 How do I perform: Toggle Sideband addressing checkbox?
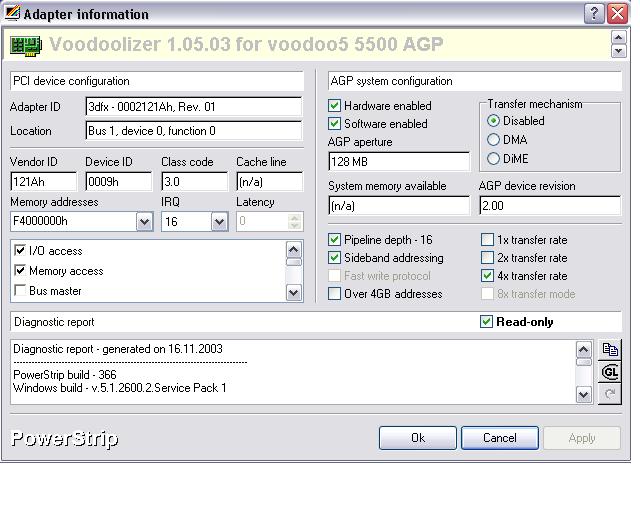(334, 258)
